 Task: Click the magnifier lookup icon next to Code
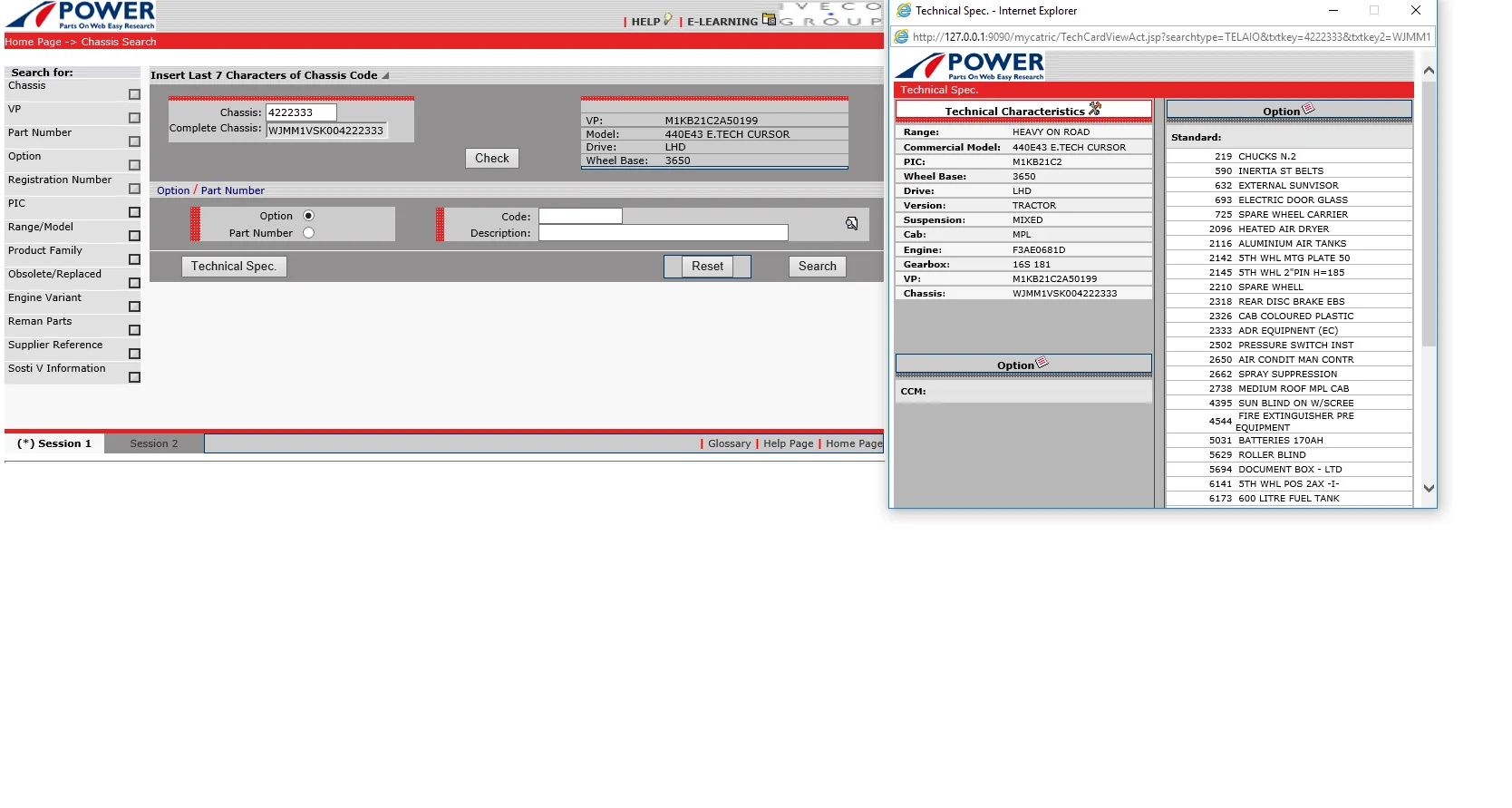point(852,223)
